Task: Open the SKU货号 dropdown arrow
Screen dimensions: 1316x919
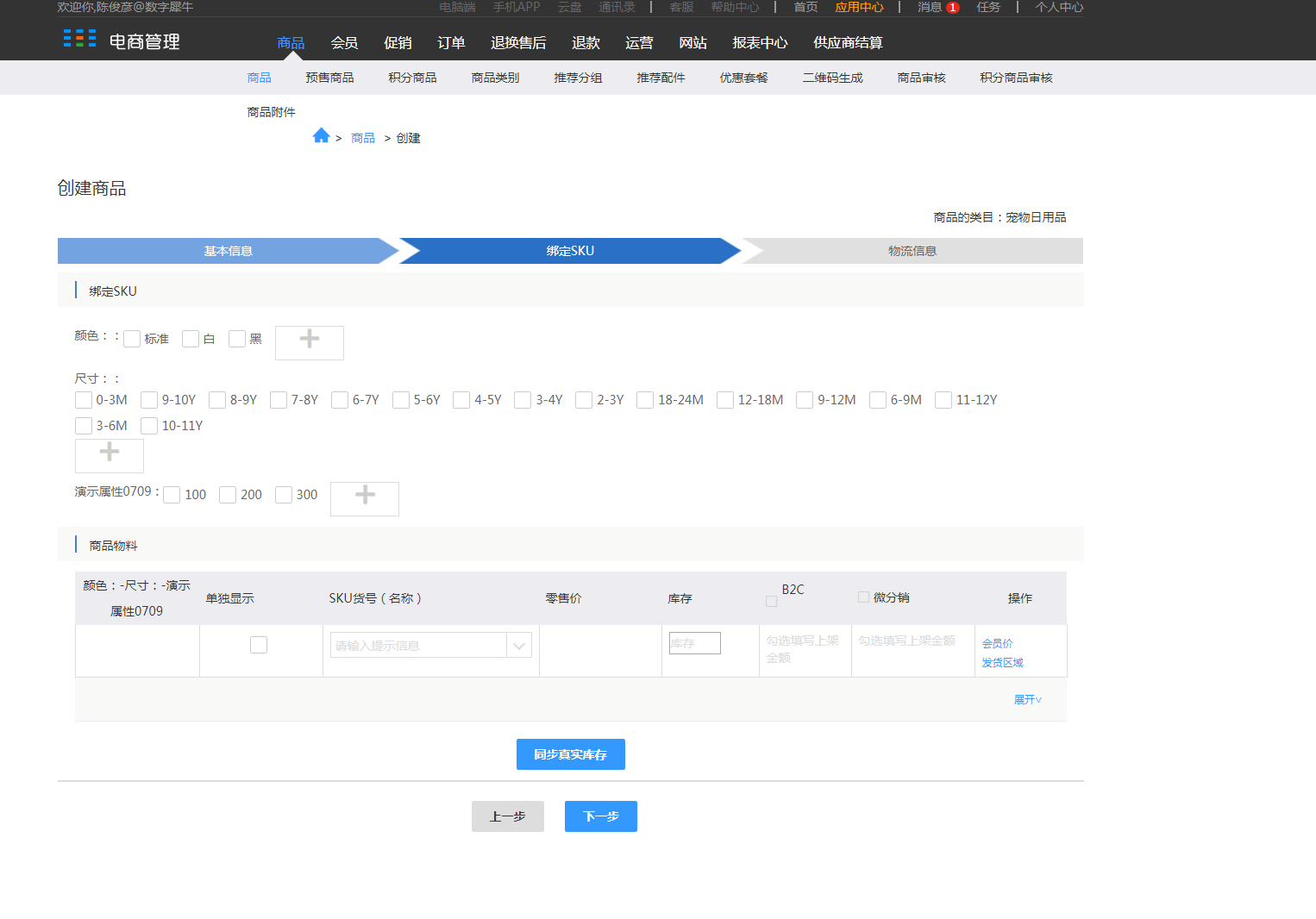Action: point(519,645)
